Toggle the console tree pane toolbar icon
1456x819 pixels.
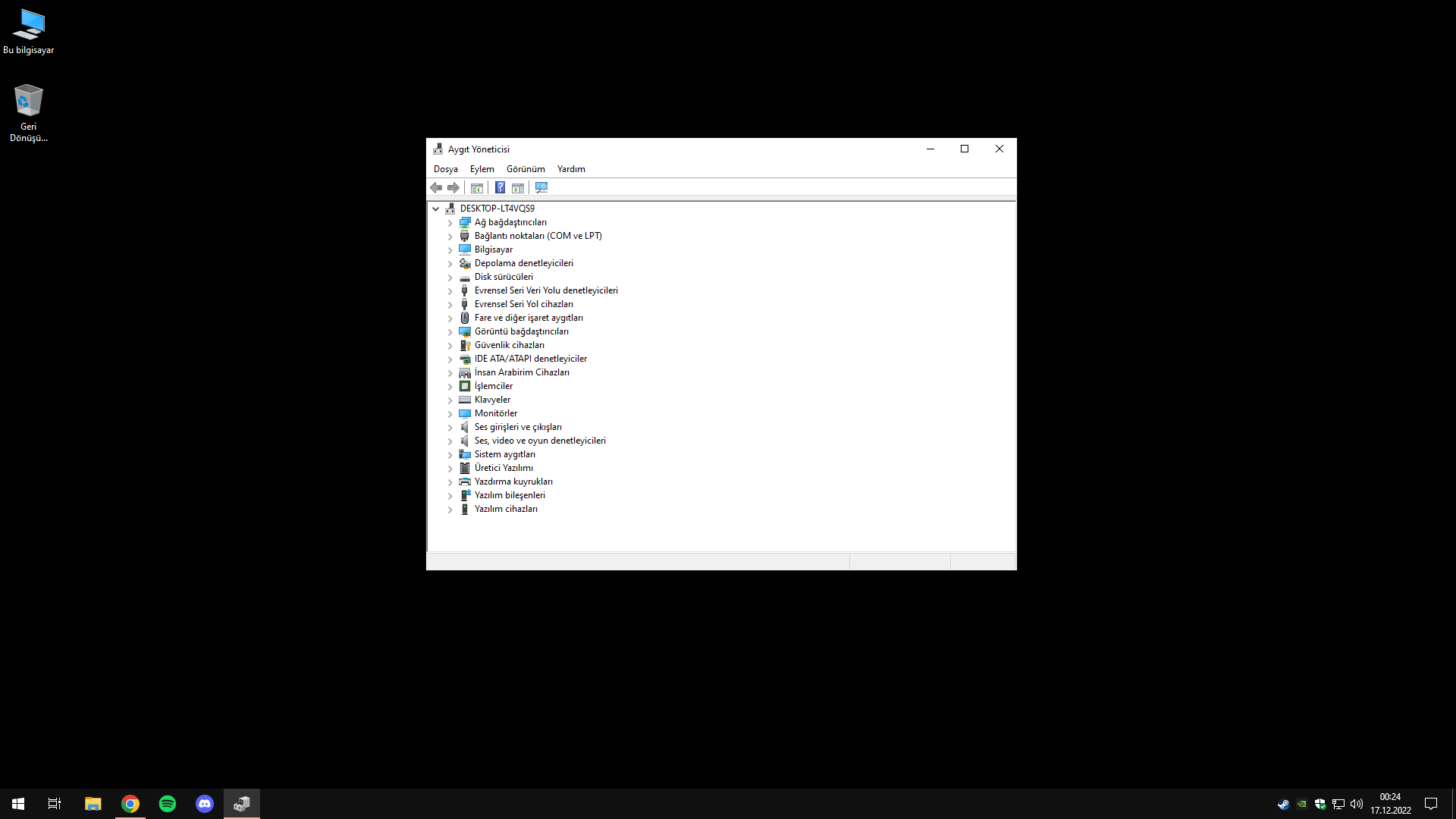coord(477,187)
